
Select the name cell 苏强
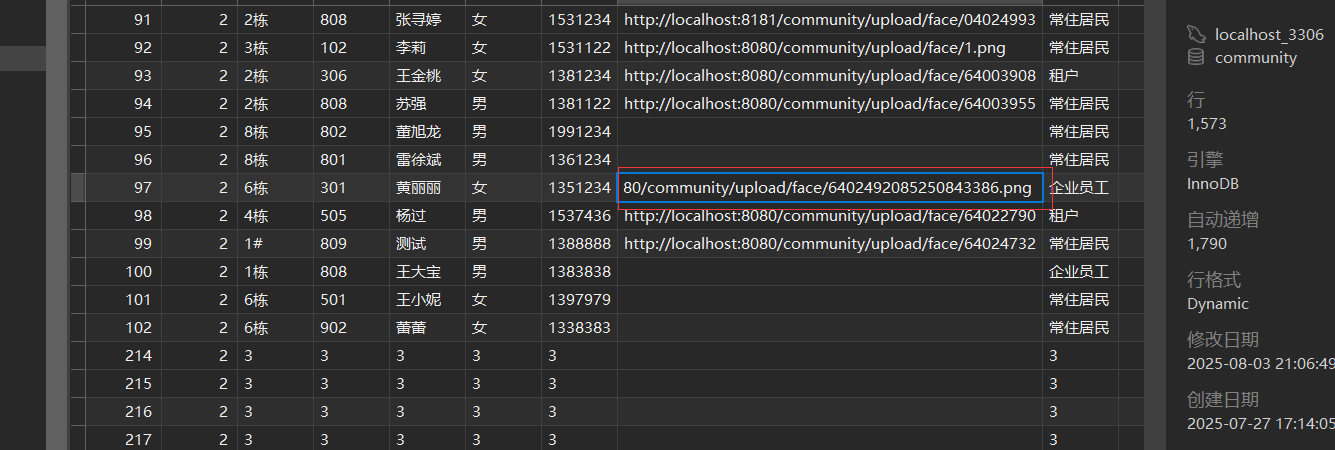coord(427,104)
